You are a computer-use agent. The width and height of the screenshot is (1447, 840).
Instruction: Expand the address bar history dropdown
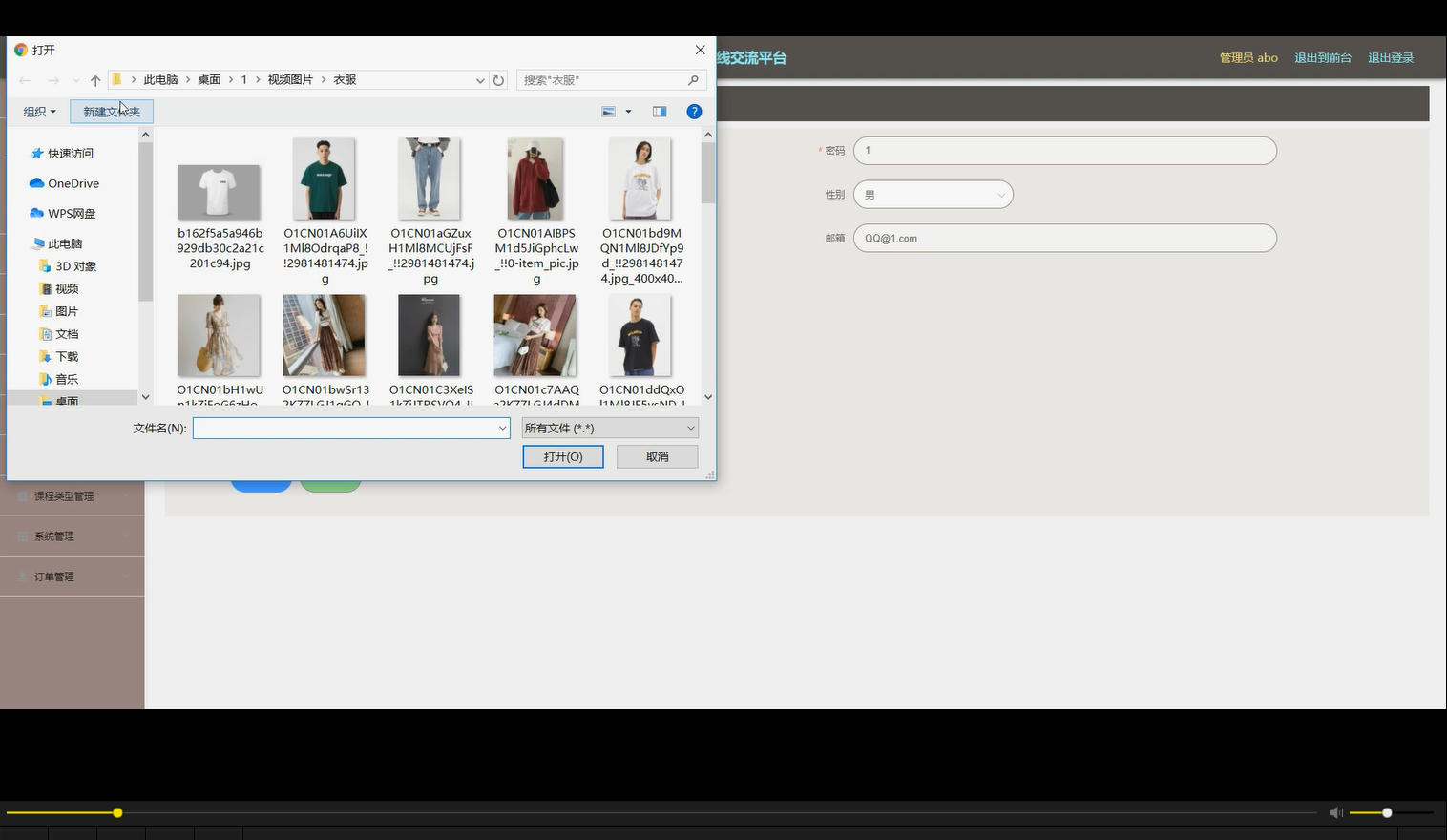point(480,80)
